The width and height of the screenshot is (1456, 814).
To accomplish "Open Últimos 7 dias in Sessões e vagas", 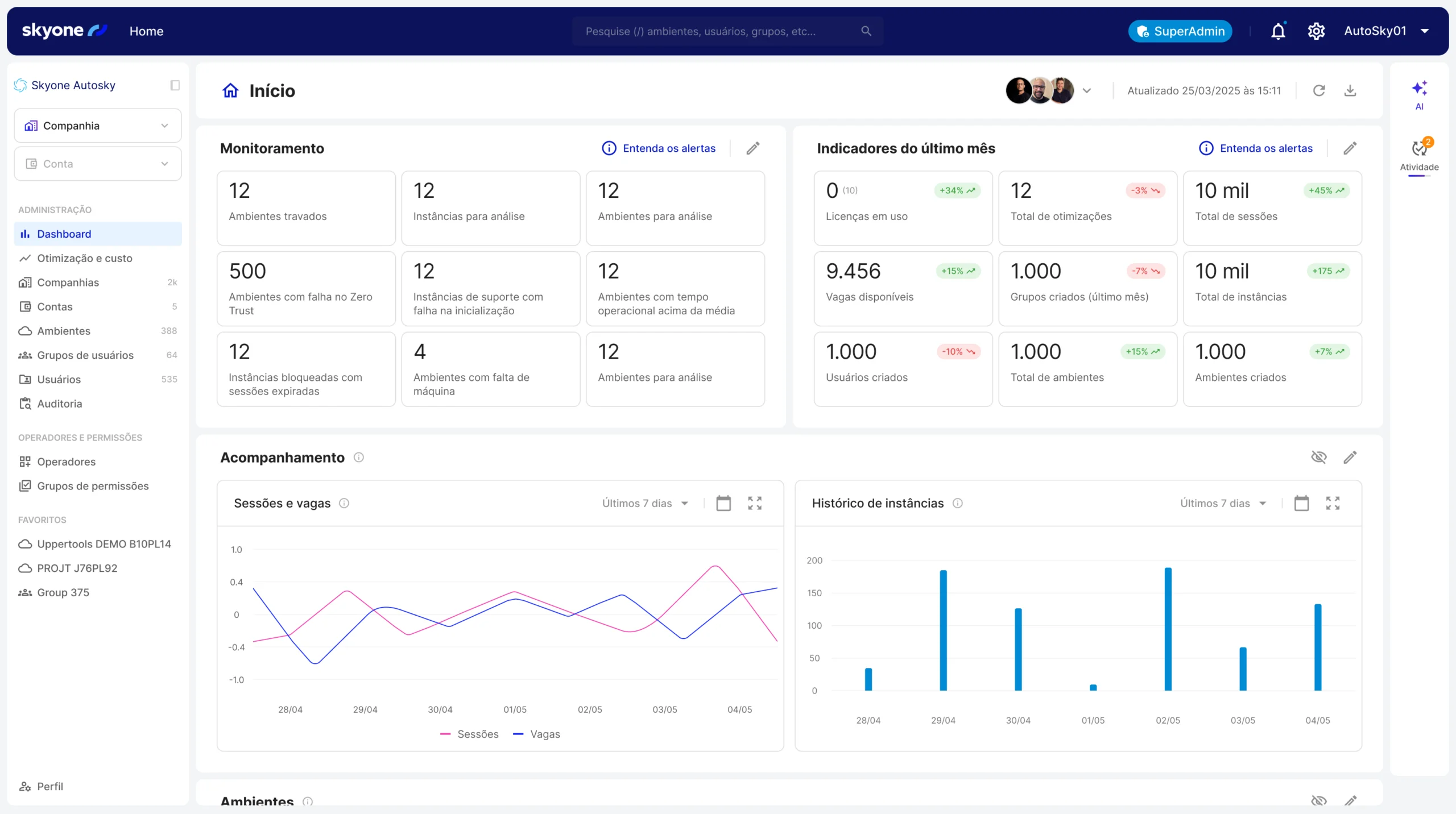I will (x=645, y=503).
